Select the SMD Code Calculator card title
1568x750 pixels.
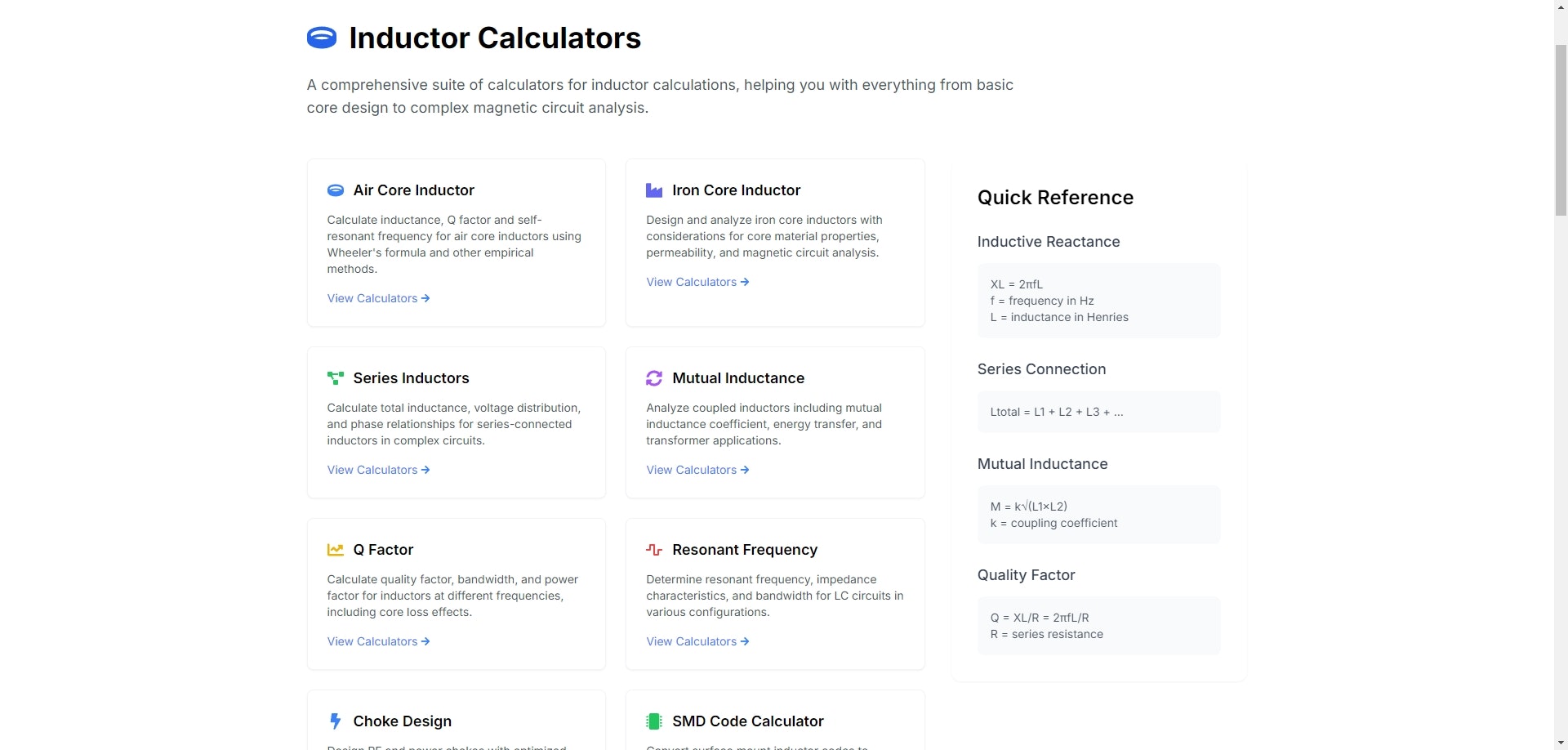pyautogui.click(x=747, y=721)
